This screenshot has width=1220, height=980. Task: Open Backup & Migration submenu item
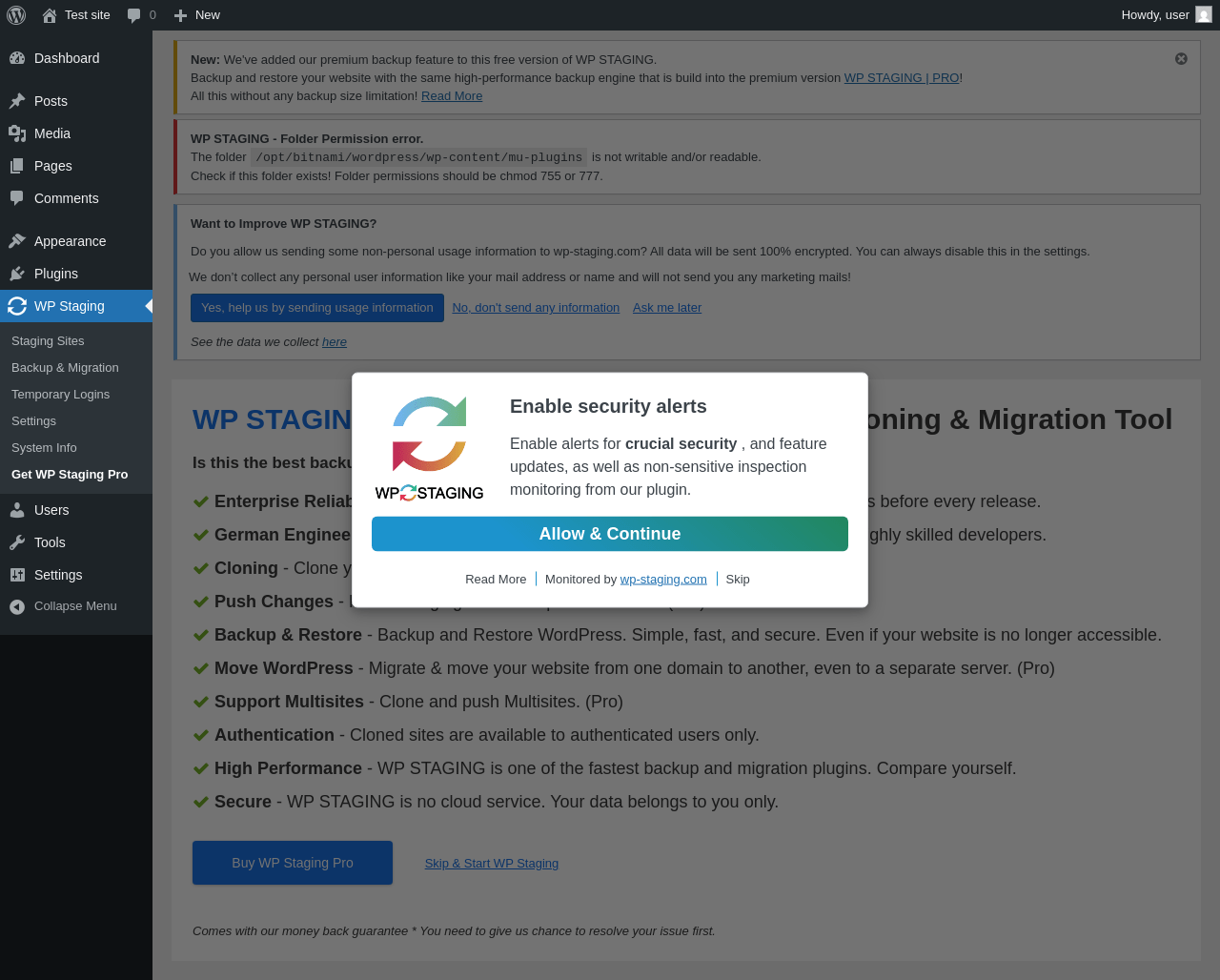pos(65,368)
